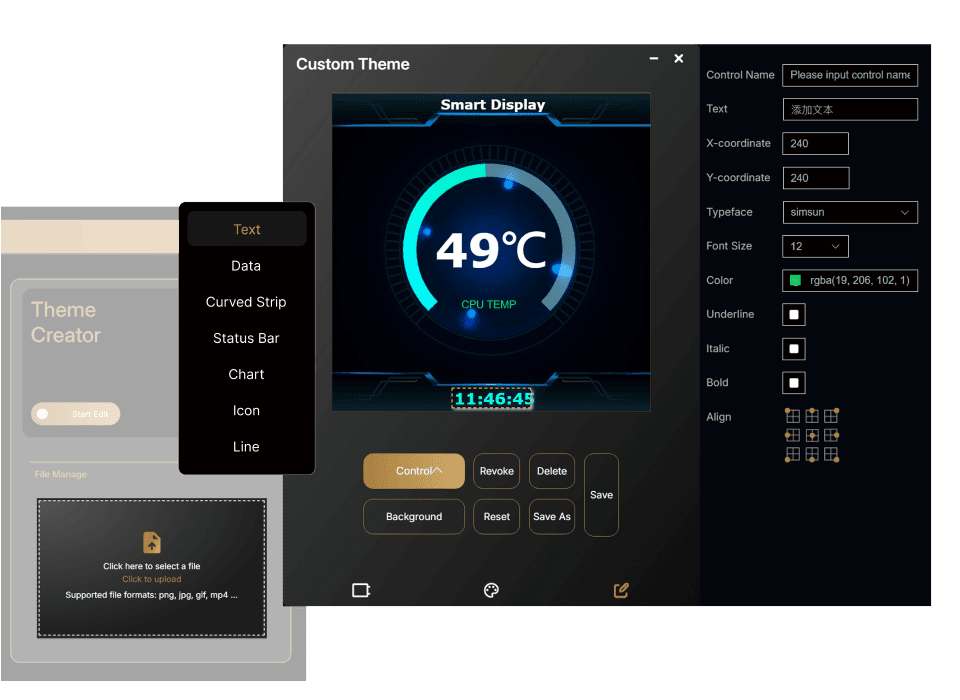Open the Typeface dropdown showing simsun

tap(850, 212)
